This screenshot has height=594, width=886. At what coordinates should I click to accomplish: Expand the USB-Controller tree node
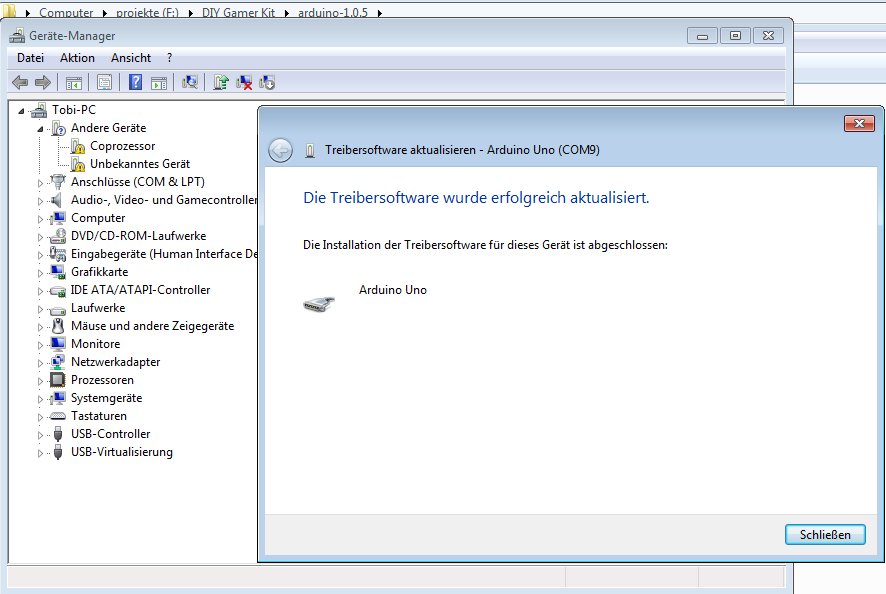[41, 435]
